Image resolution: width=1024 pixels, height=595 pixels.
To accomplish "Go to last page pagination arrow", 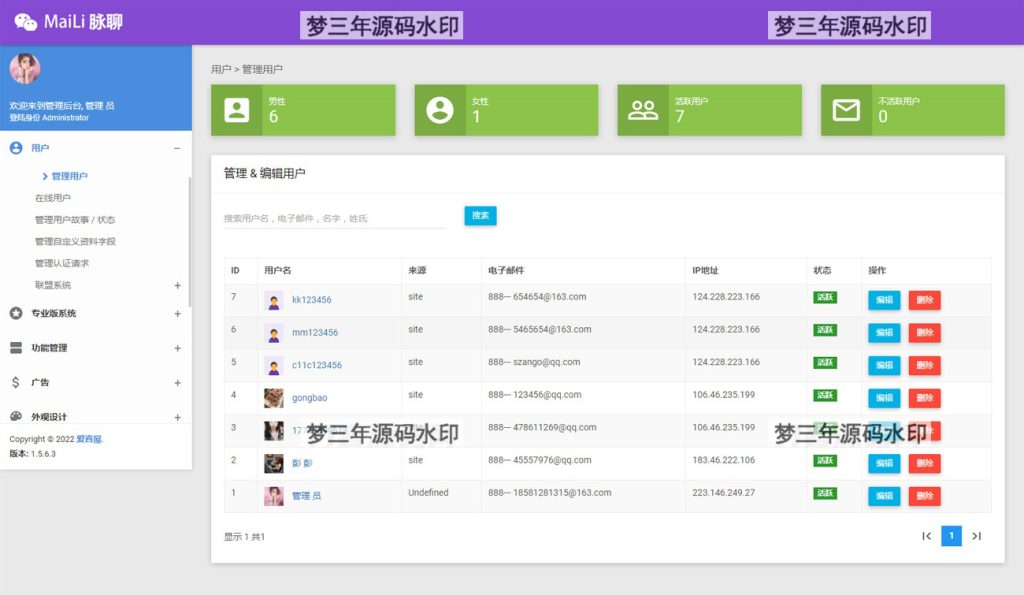I will 977,536.
